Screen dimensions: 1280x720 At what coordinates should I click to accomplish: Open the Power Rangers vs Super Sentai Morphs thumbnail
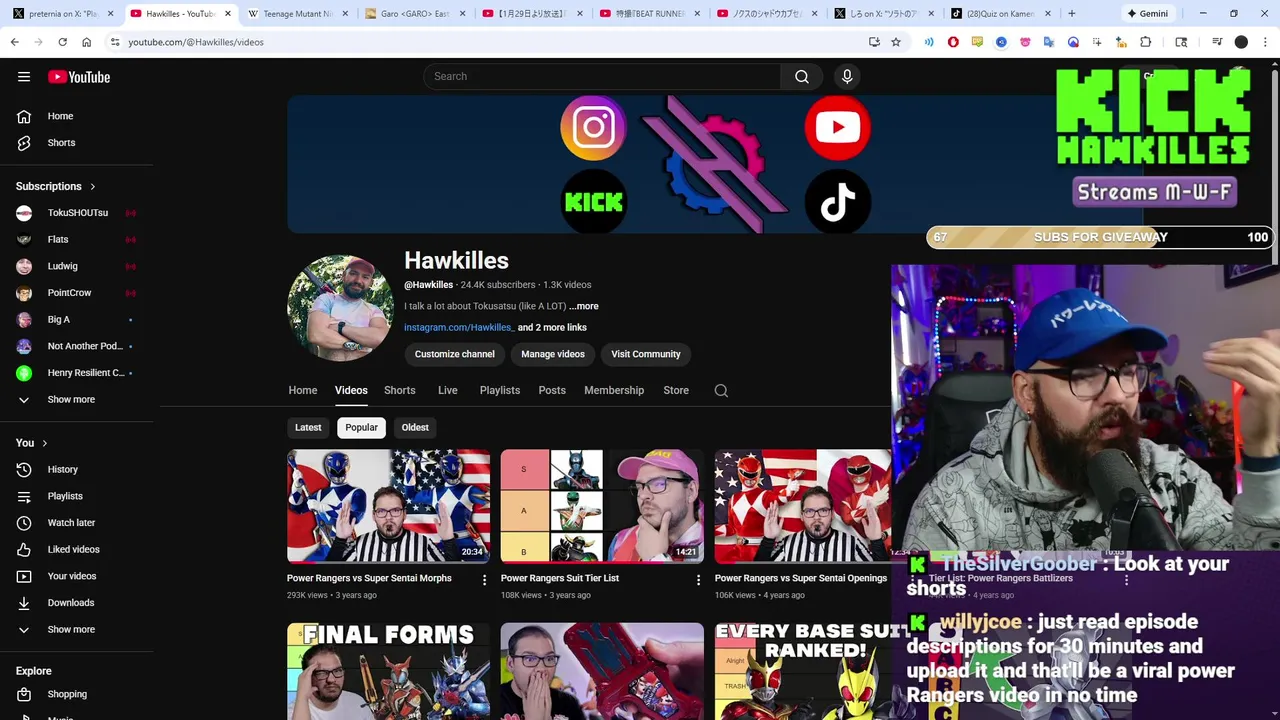click(388, 506)
